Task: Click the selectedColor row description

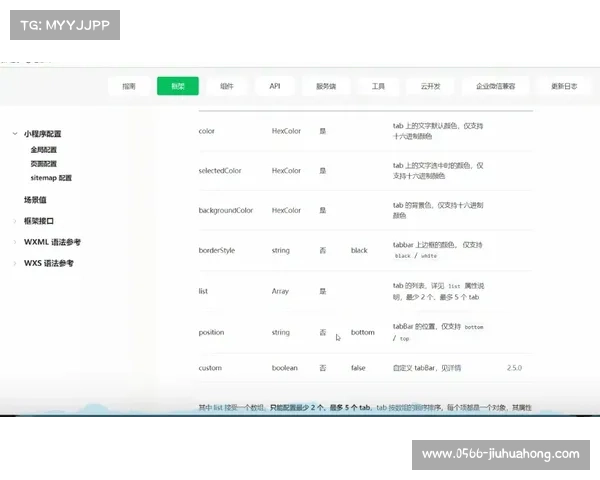Action: pos(438,171)
